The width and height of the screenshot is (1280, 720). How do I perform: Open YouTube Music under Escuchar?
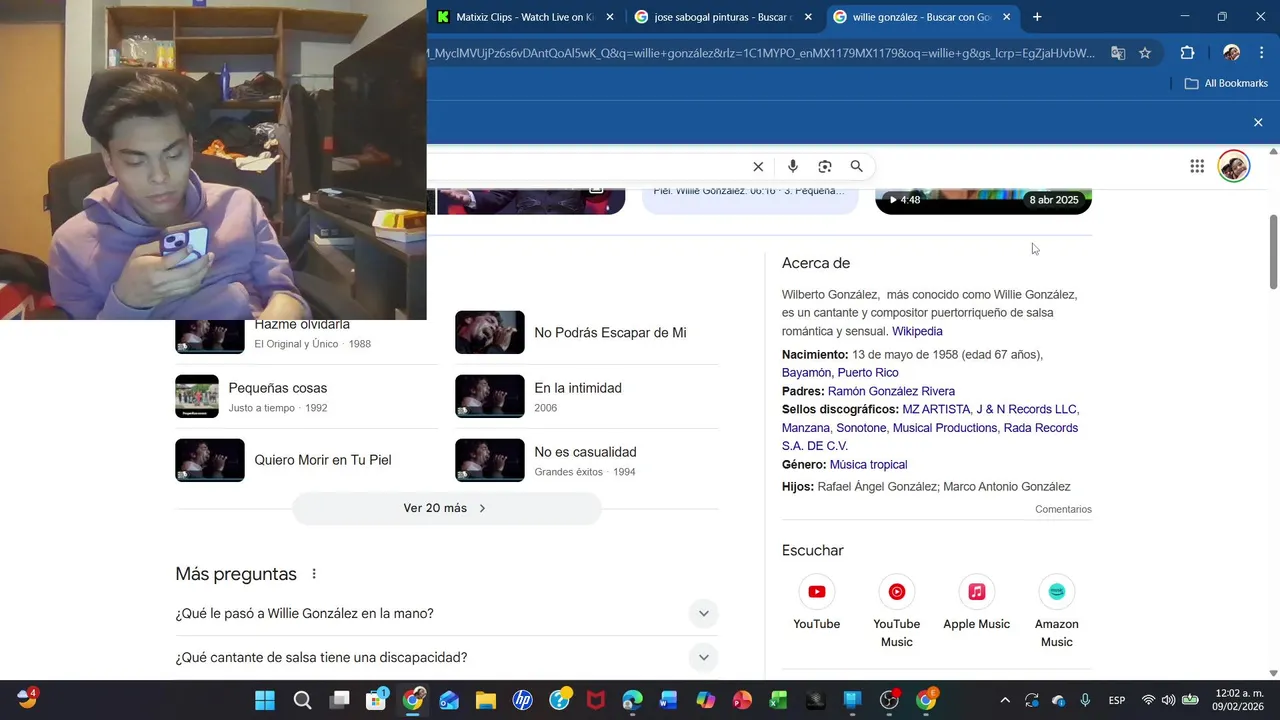896,612
